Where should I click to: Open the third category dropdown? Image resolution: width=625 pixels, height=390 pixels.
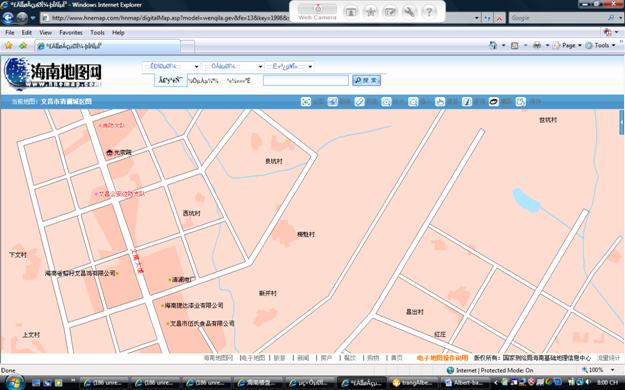[x=290, y=66]
